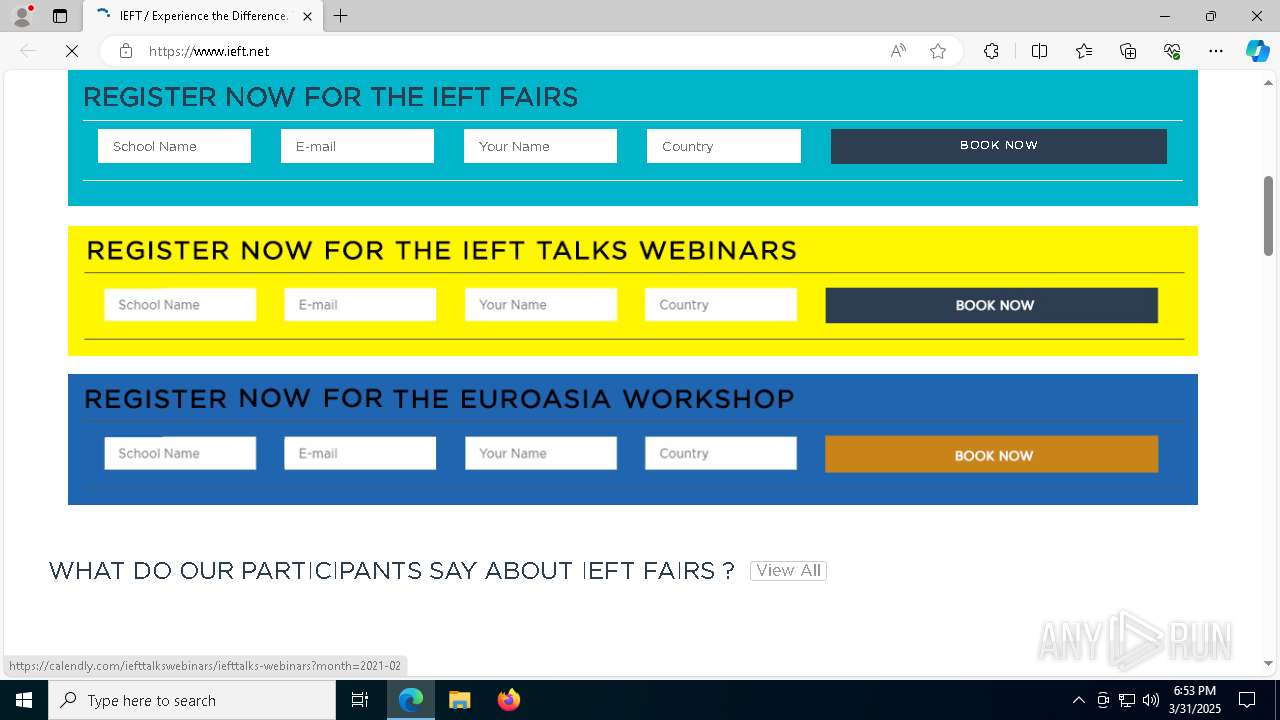This screenshot has width=1280, height=720.
Task: Open the Copilot sidebar icon
Action: tap(1257, 51)
